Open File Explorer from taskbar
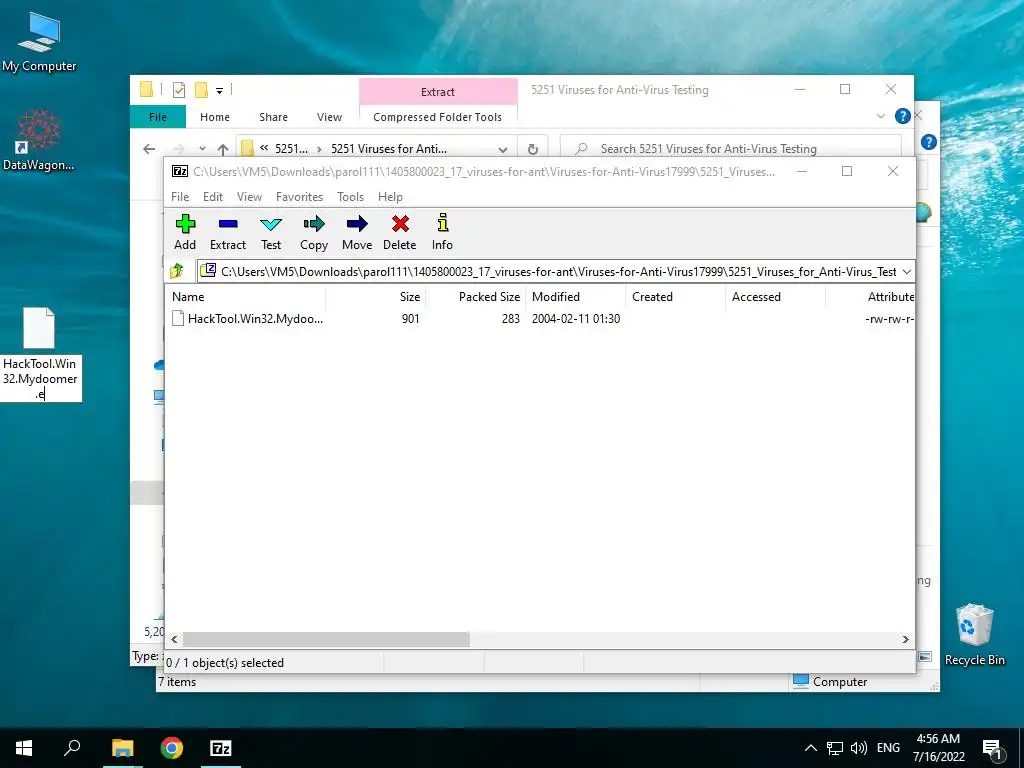The width and height of the screenshot is (1024, 768). 122,748
